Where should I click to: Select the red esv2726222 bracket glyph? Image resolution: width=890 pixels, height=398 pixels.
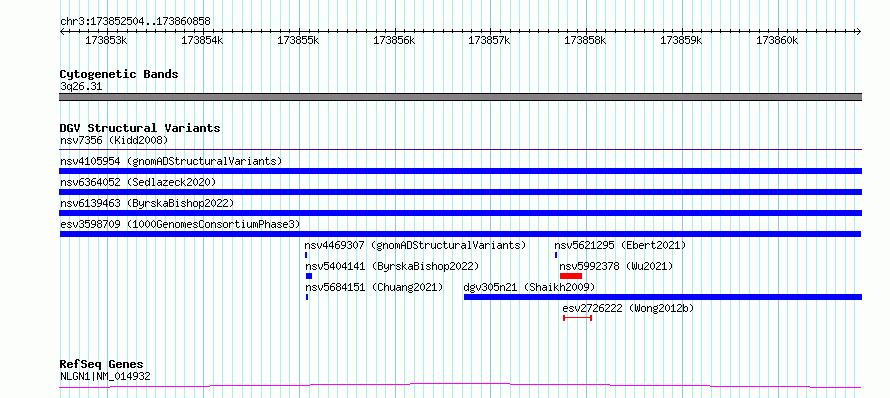click(x=578, y=318)
